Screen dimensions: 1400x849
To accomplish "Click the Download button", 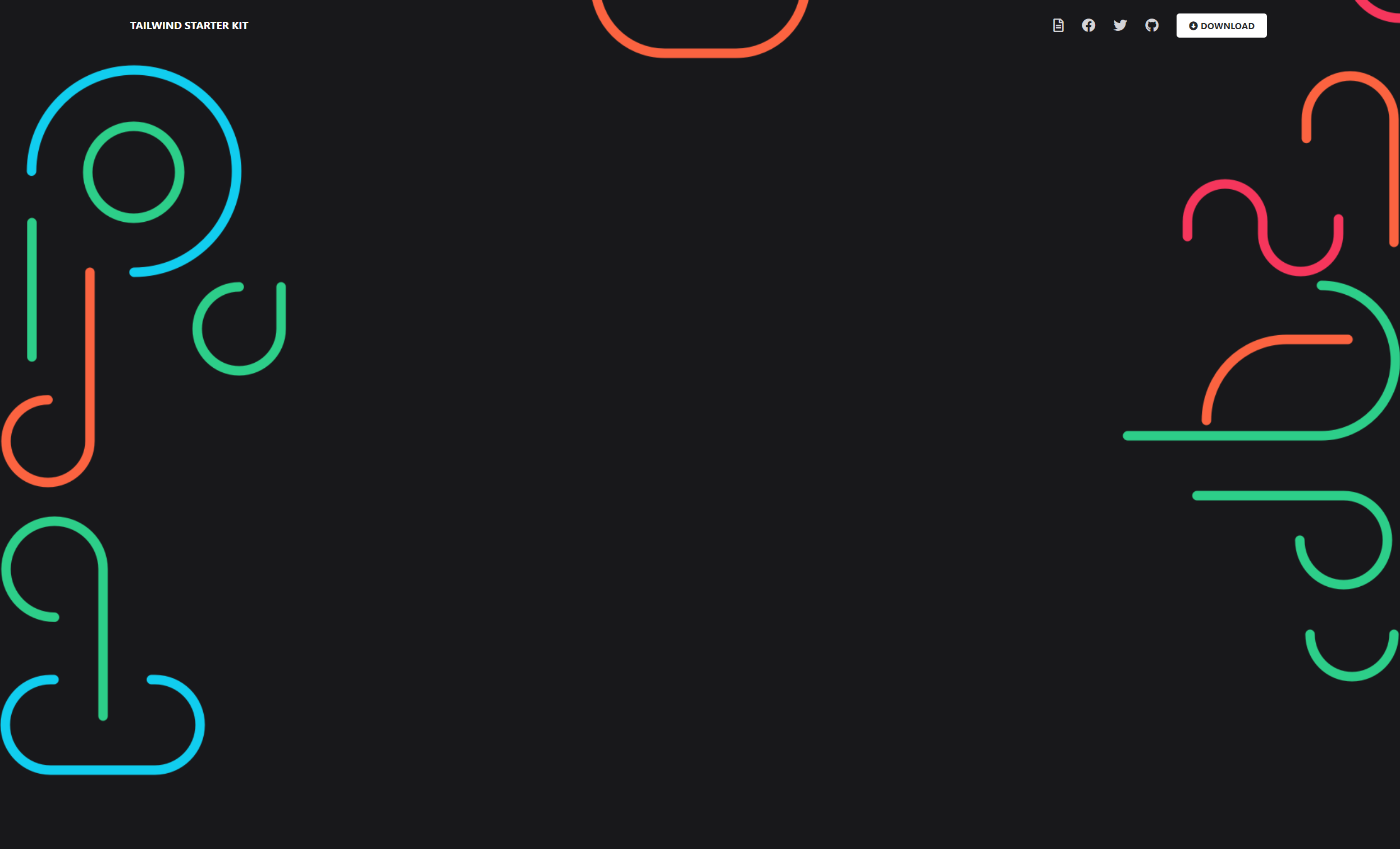I will pyautogui.click(x=1221, y=26).
